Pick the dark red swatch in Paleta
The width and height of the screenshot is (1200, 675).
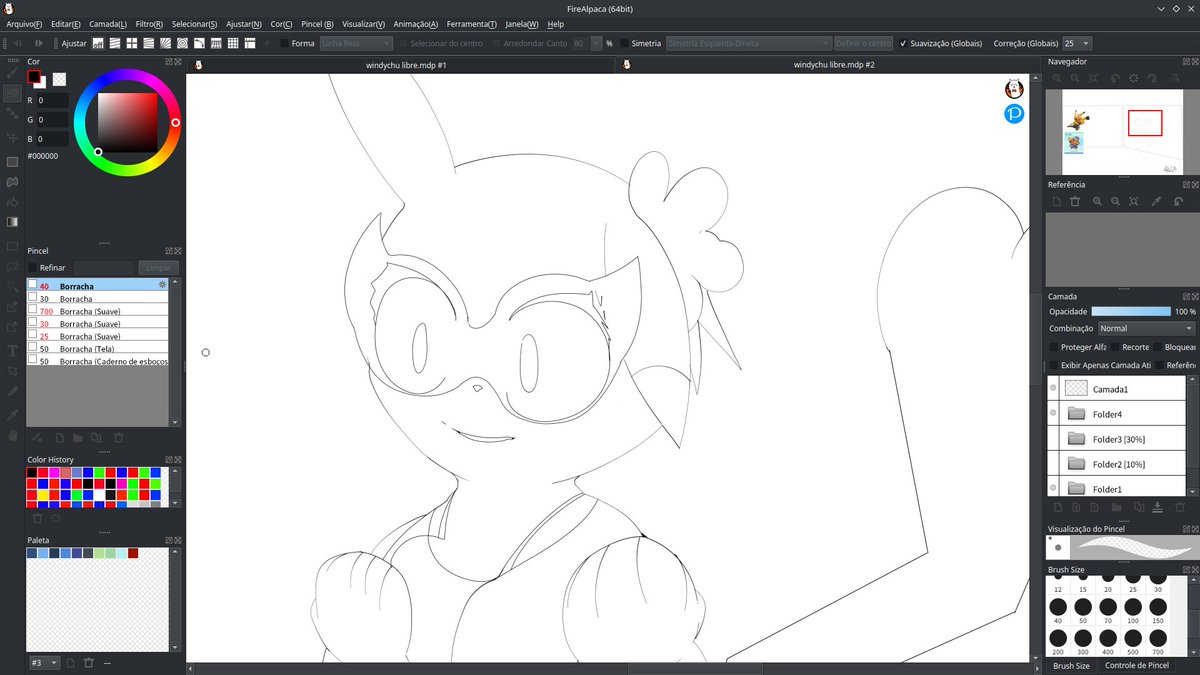pyautogui.click(x=132, y=553)
